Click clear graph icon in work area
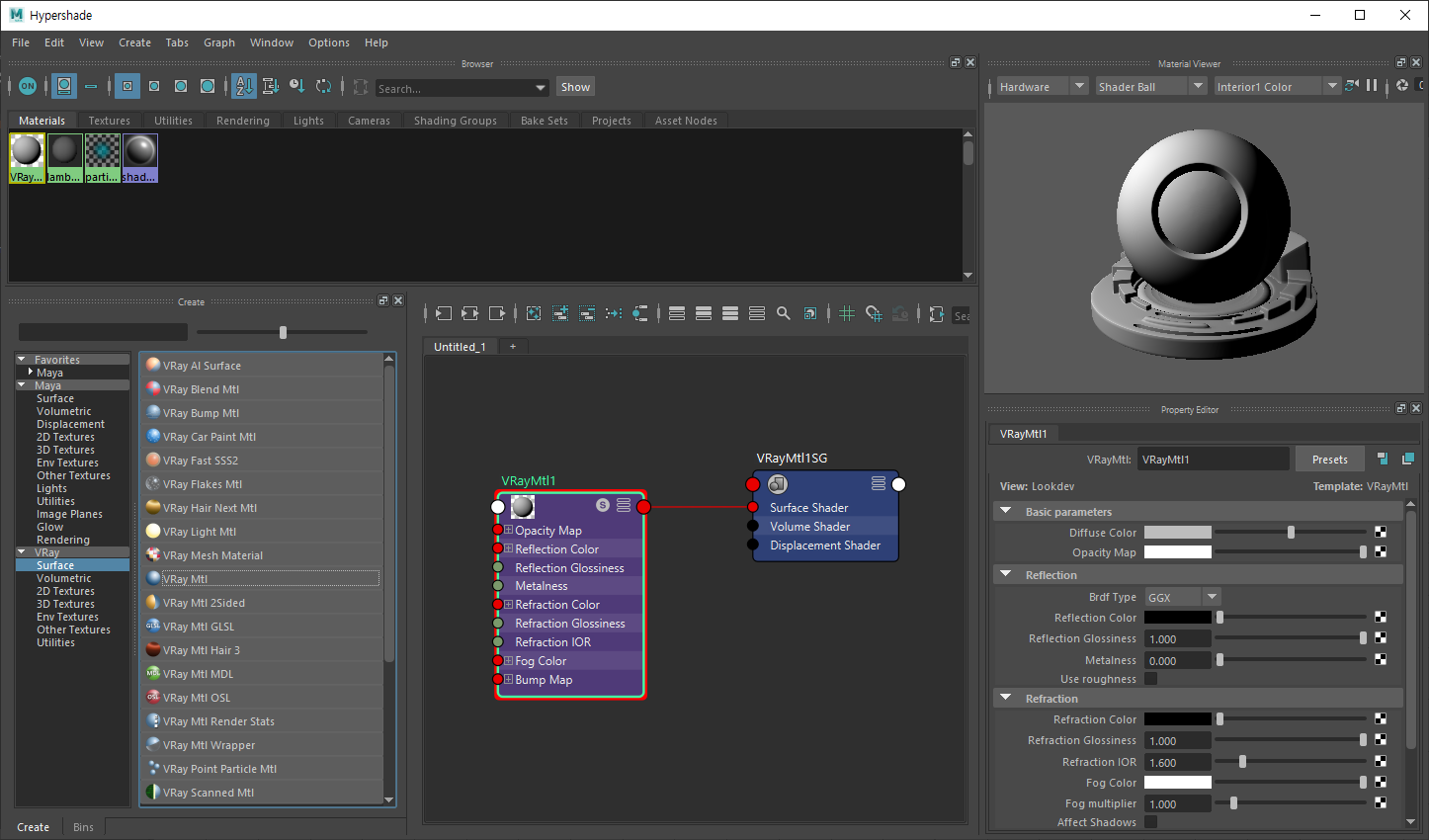 click(x=534, y=313)
